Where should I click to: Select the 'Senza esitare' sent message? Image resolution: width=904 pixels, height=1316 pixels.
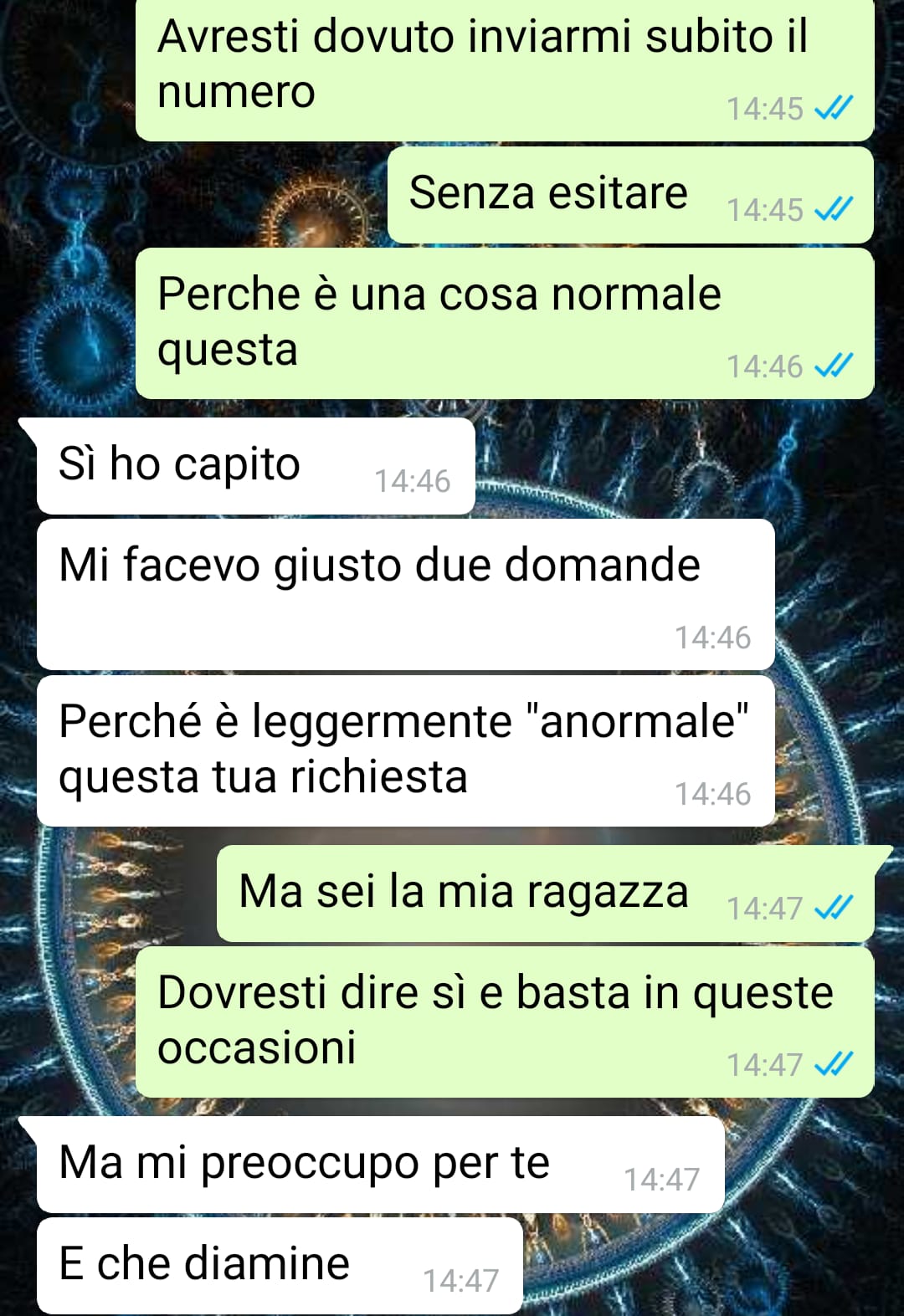(630, 195)
